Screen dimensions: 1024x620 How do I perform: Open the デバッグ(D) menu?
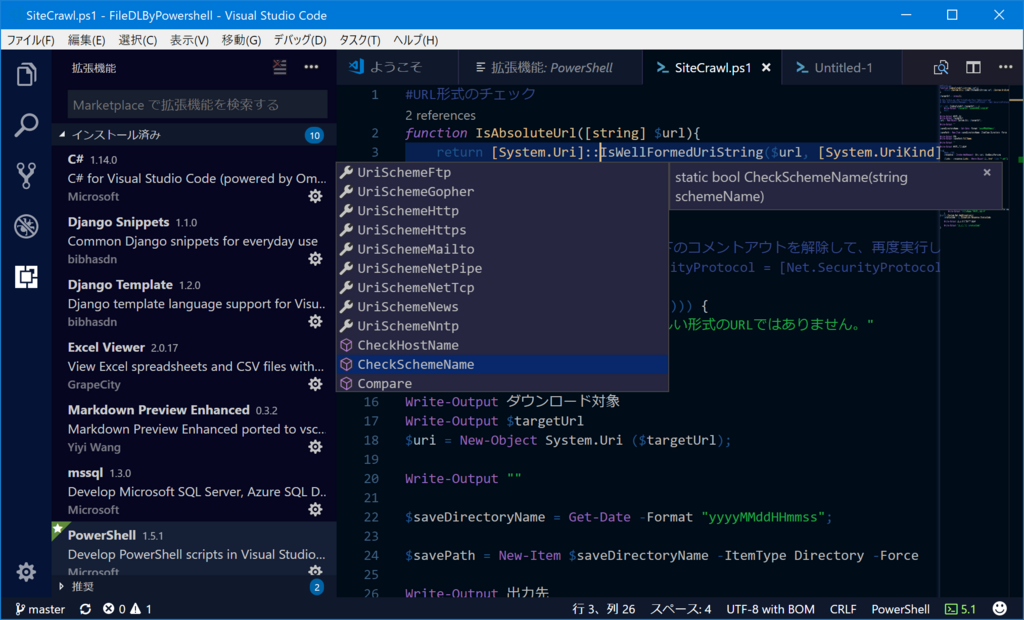[x=300, y=40]
